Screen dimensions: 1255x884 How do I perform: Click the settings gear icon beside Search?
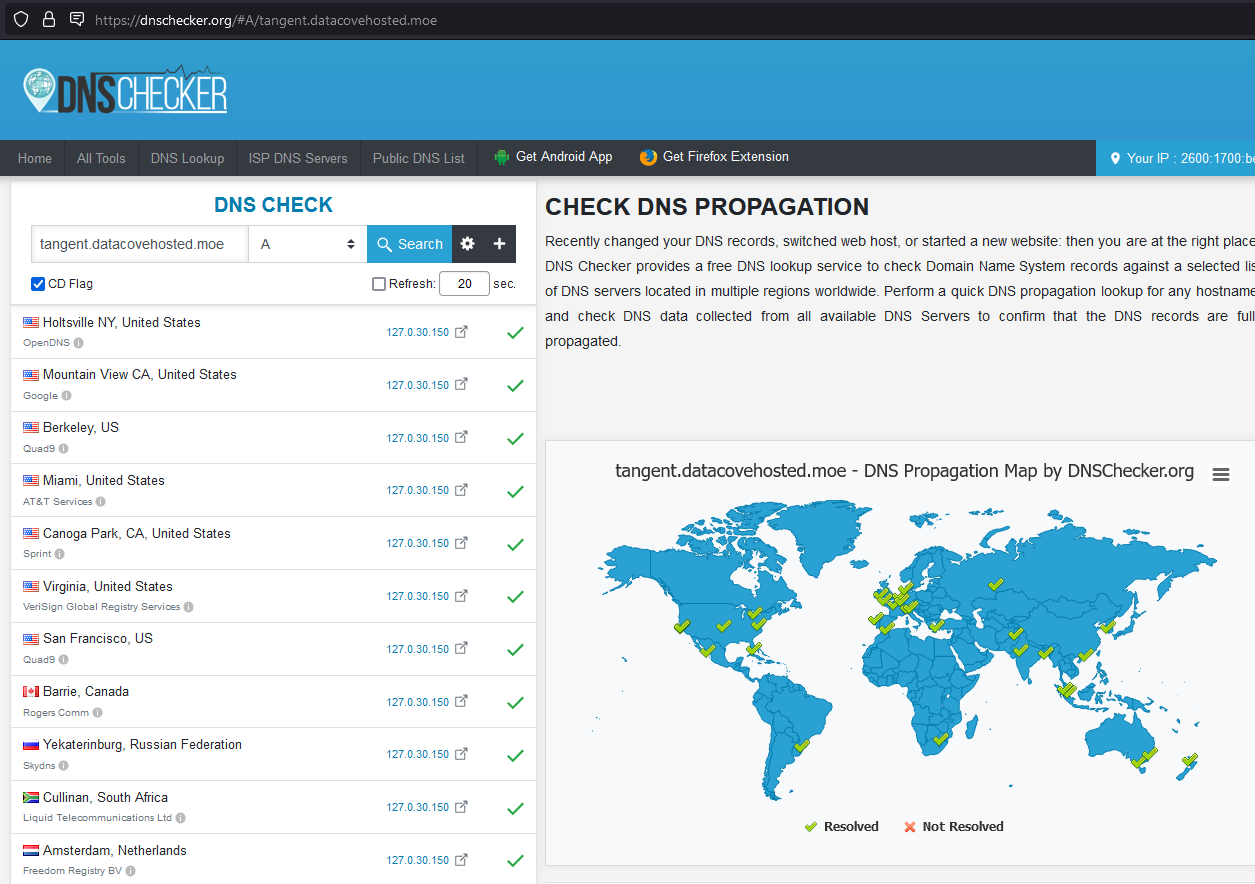tap(467, 244)
